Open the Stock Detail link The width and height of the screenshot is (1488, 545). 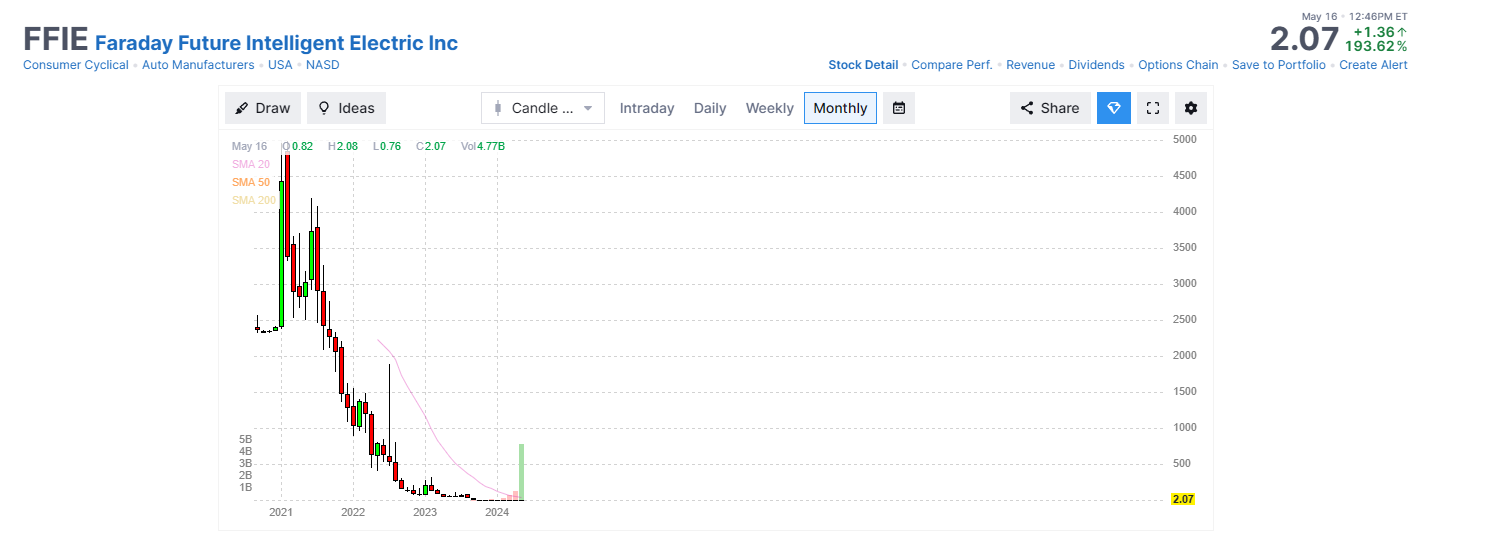click(x=863, y=65)
